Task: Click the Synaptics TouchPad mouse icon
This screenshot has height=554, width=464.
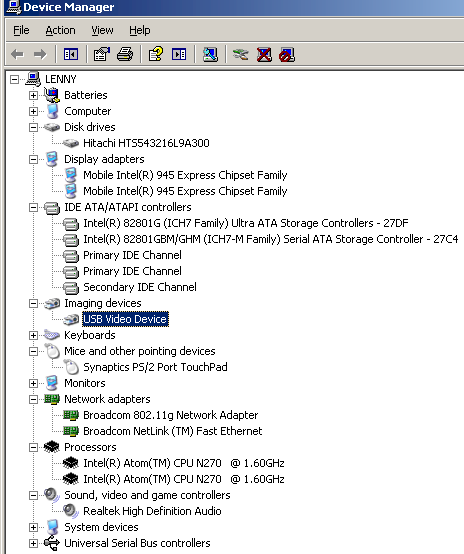Action: [71, 367]
